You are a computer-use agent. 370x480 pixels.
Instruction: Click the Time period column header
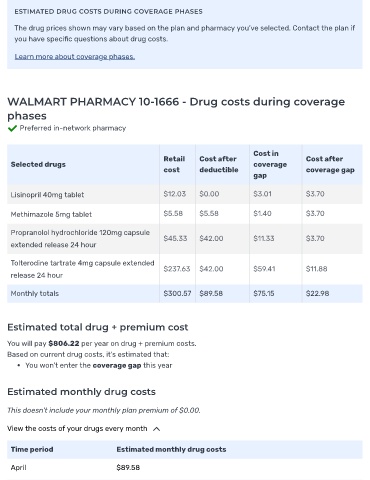click(32, 449)
